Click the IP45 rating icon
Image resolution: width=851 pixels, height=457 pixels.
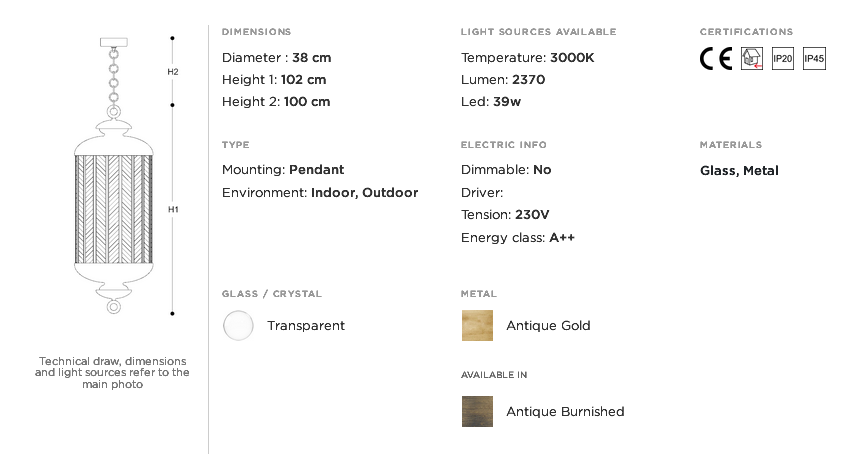click(814, 59)
